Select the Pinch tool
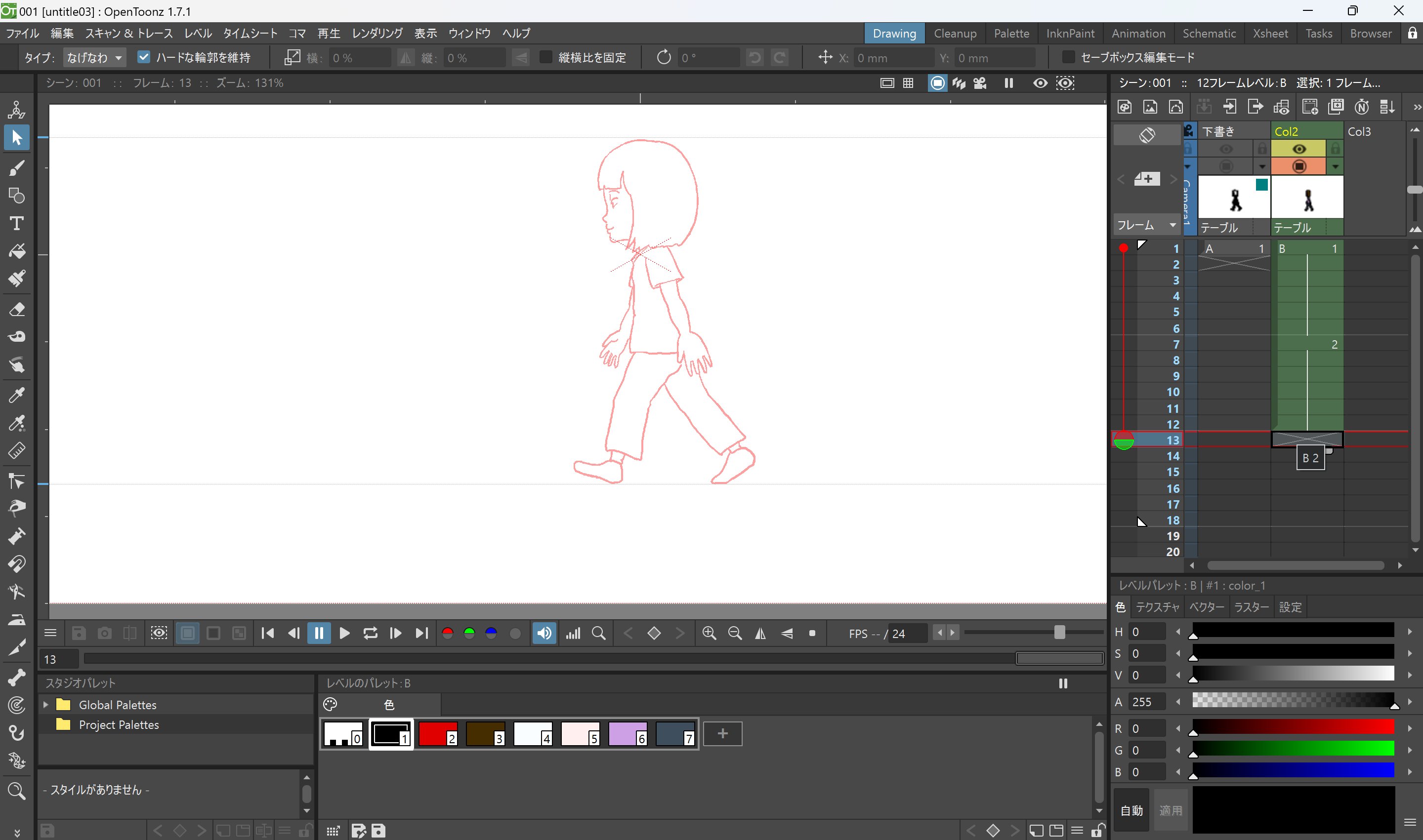This screenshot has height=840, width=1423. point(16,508)
